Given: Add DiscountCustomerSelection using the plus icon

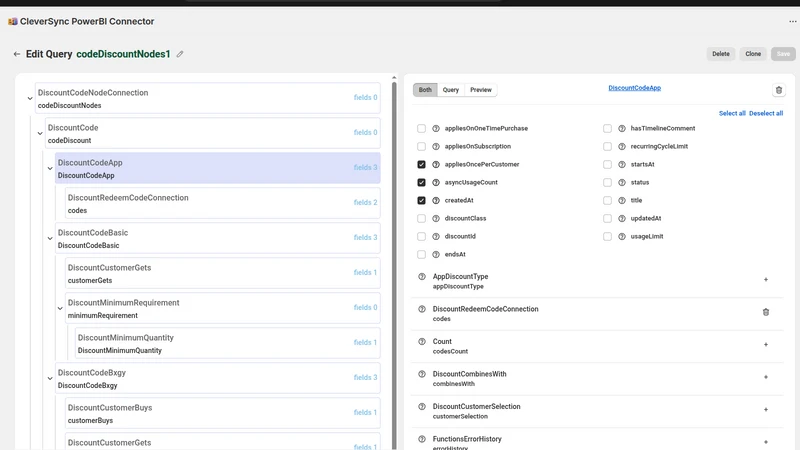Looking at the screenshot, I should point(766,410).
